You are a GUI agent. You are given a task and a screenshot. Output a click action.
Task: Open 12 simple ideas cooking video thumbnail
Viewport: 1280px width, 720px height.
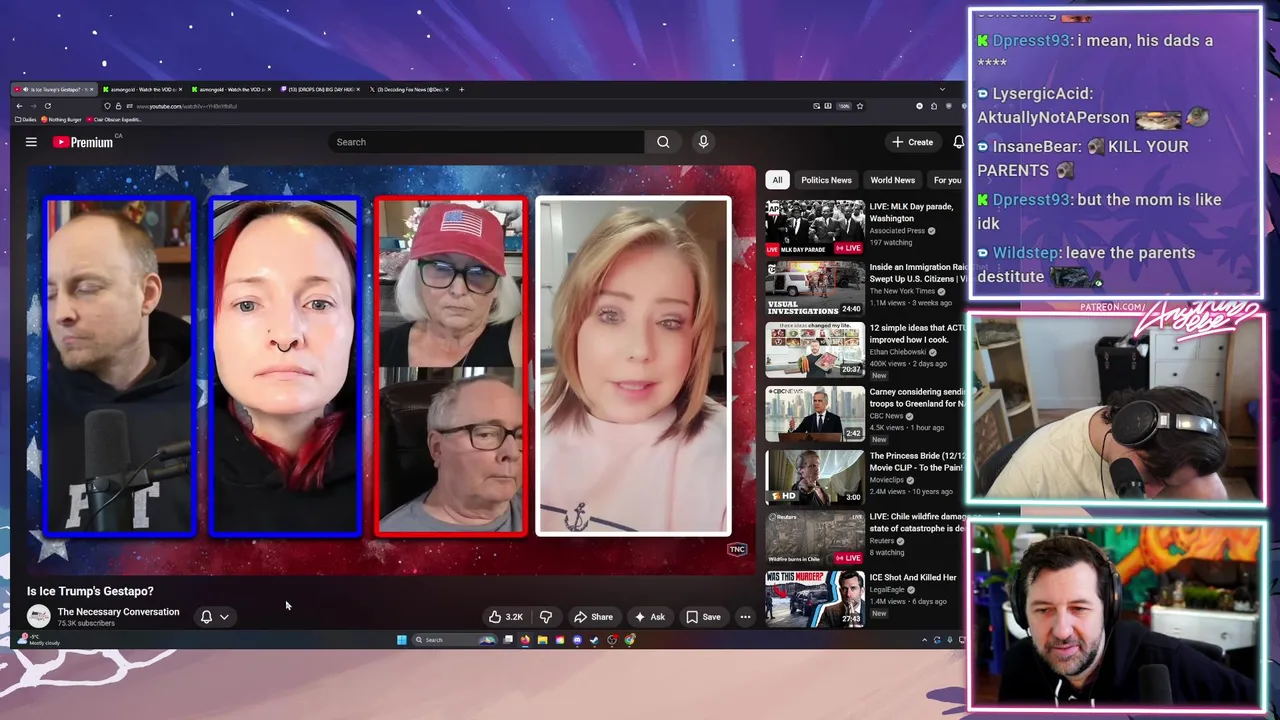[815, 350]
